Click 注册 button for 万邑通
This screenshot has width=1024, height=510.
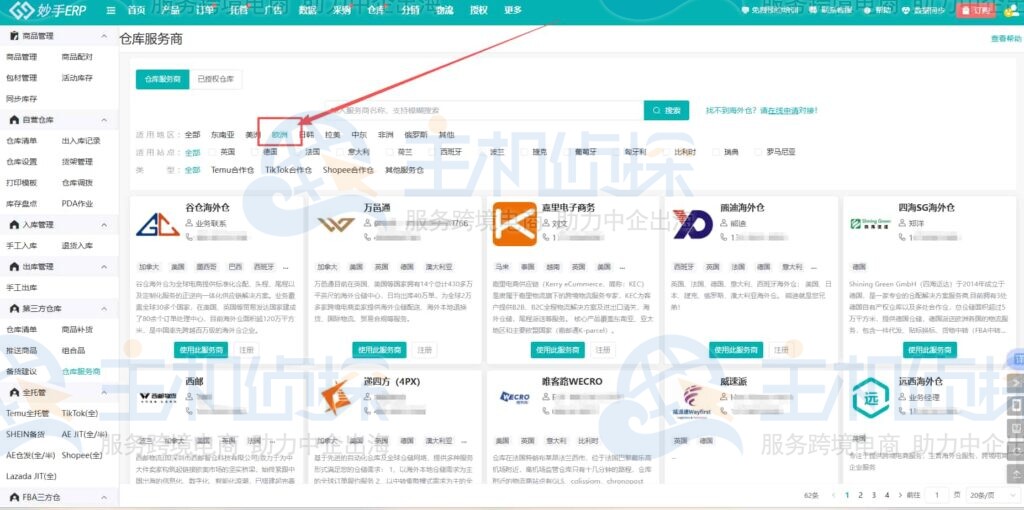pos(424,350)
